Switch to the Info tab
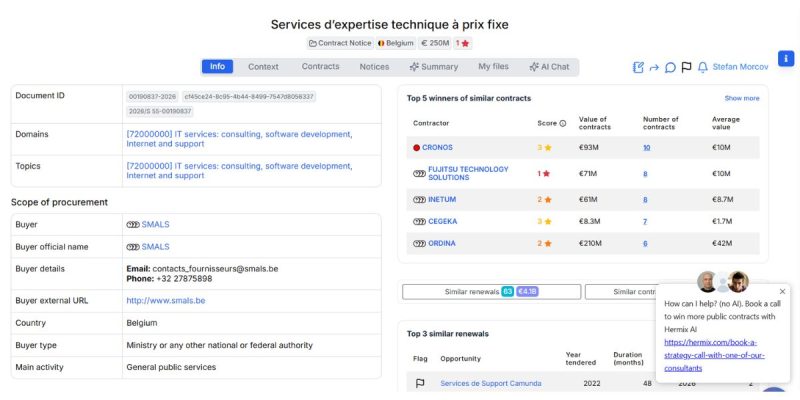The height and width of the screenshot is (400, 800). coord(217,67)
